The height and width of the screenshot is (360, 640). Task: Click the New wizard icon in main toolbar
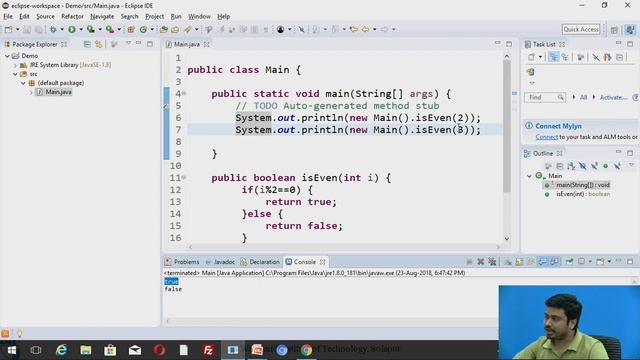[9, 29]
